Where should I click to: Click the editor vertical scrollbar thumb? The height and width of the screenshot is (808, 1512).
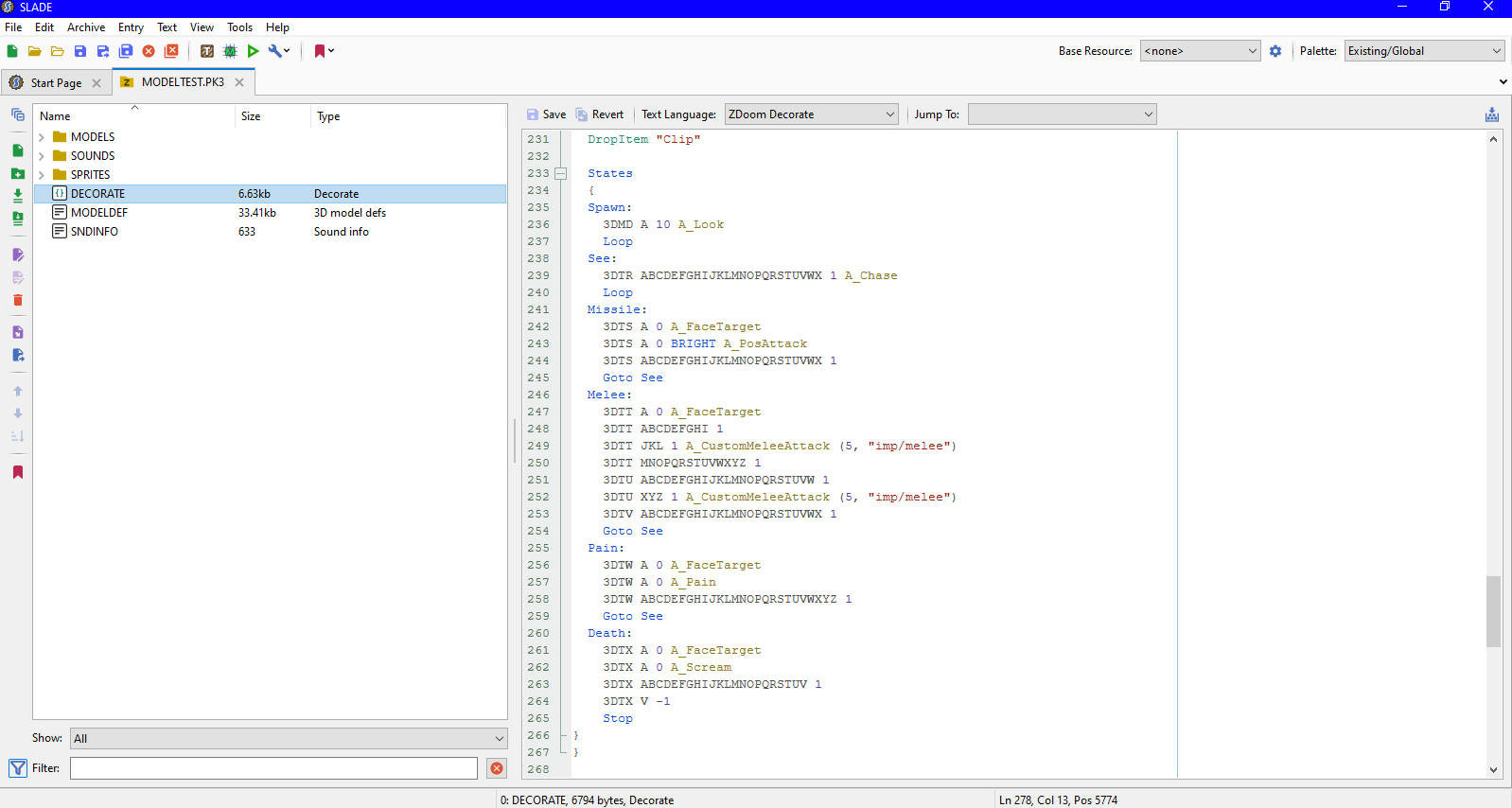point(1493,611)
